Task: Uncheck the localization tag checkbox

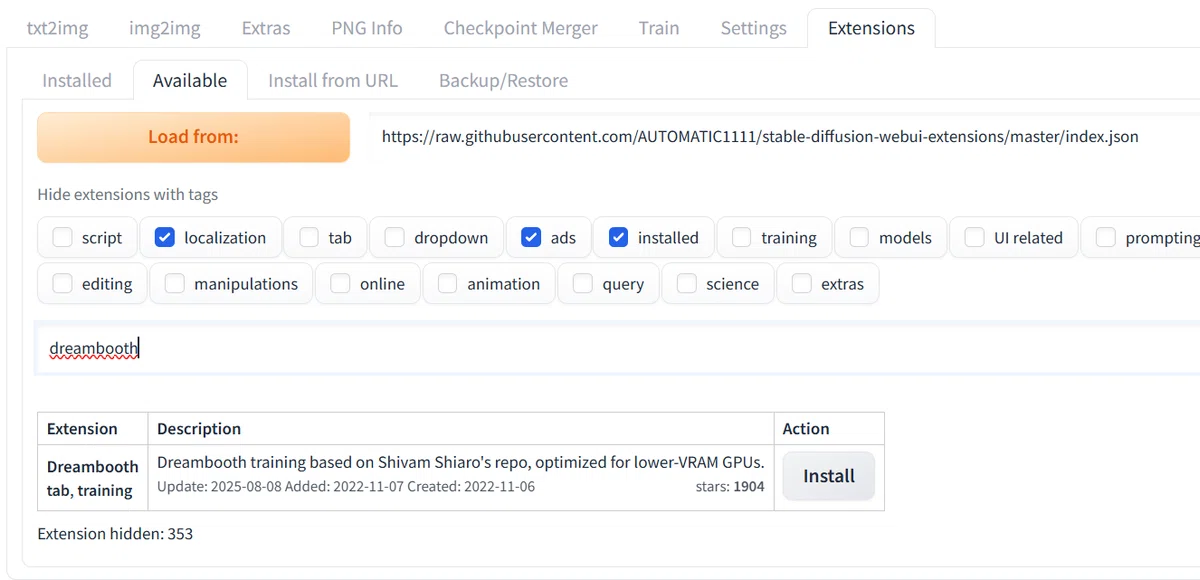Action: point(165,238)
